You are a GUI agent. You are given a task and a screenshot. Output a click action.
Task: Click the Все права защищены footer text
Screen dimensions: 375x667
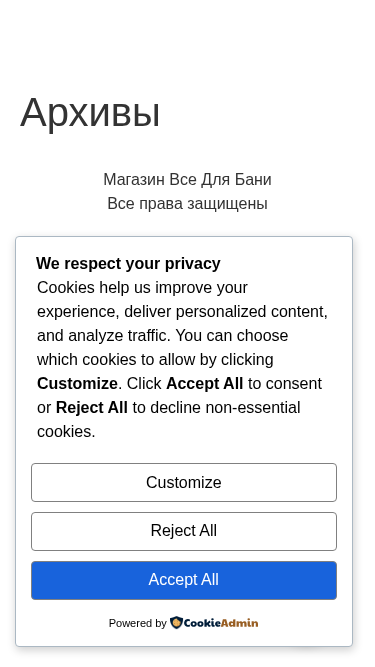187,203
